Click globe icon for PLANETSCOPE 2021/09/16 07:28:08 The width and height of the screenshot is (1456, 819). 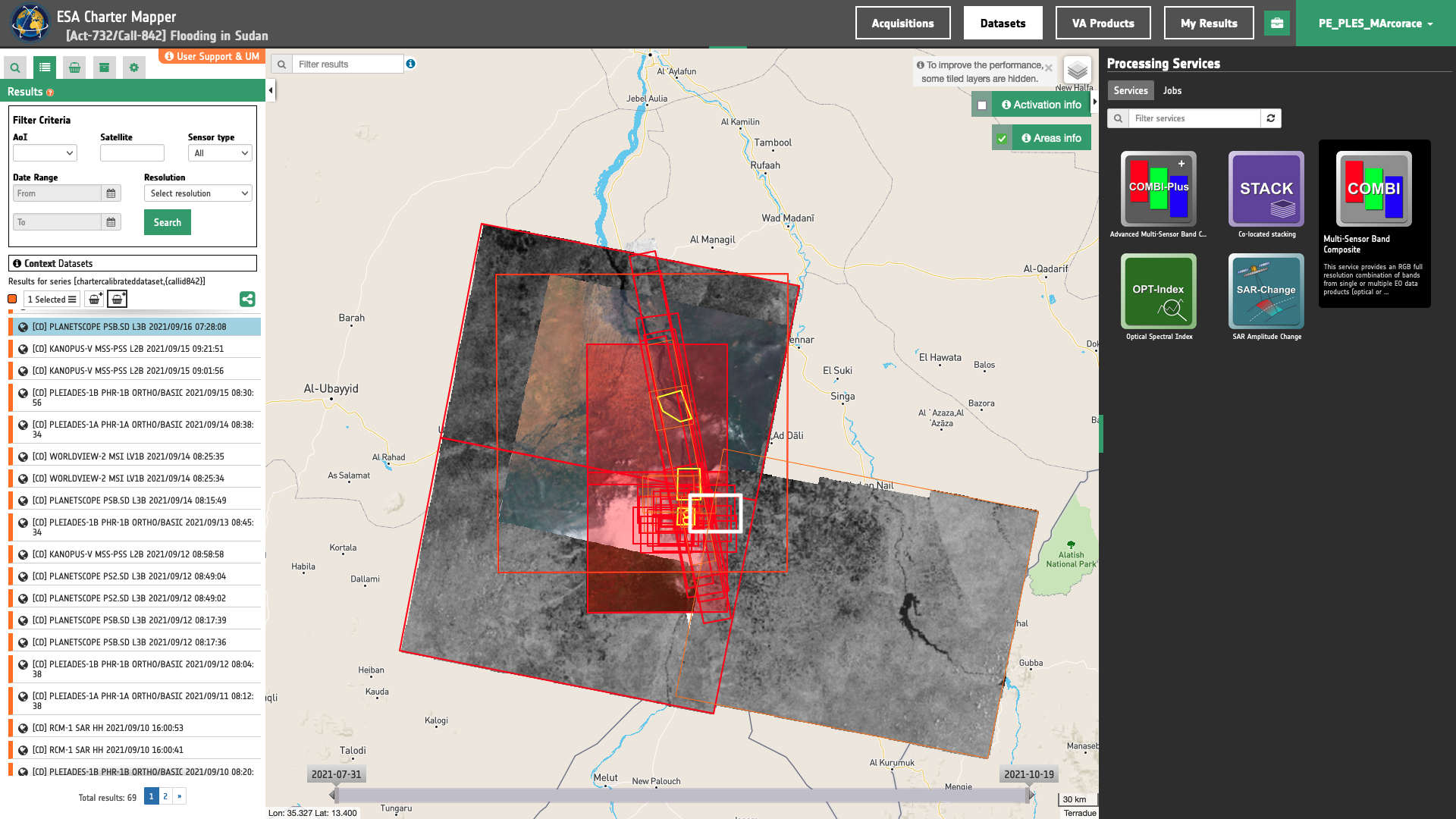click(x=23, y=328)
